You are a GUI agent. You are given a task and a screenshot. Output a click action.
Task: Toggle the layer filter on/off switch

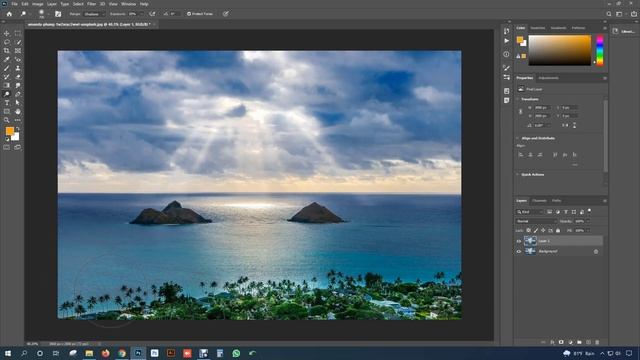[x=589, y=211]
